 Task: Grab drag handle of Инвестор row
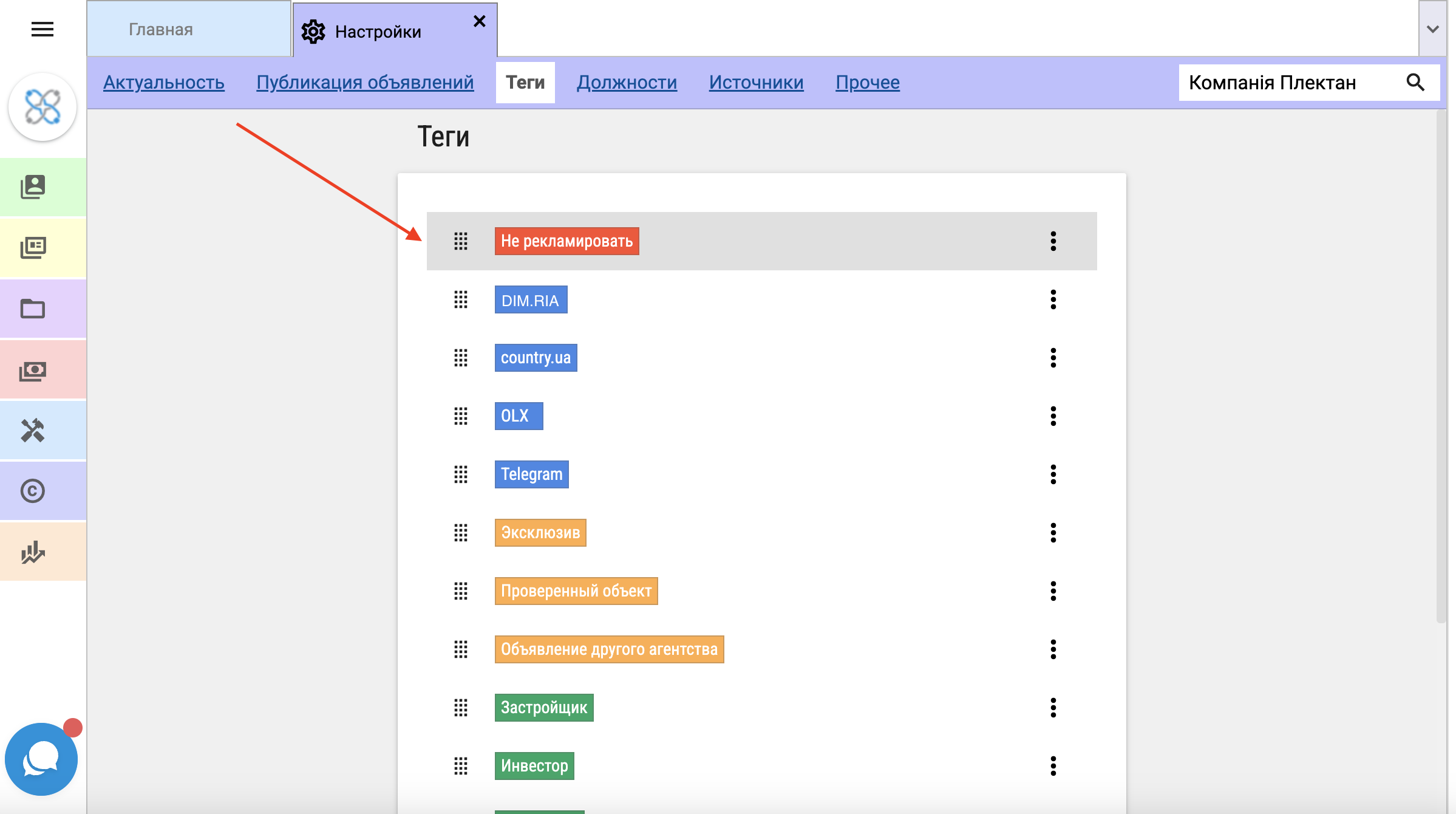point(461,766)
